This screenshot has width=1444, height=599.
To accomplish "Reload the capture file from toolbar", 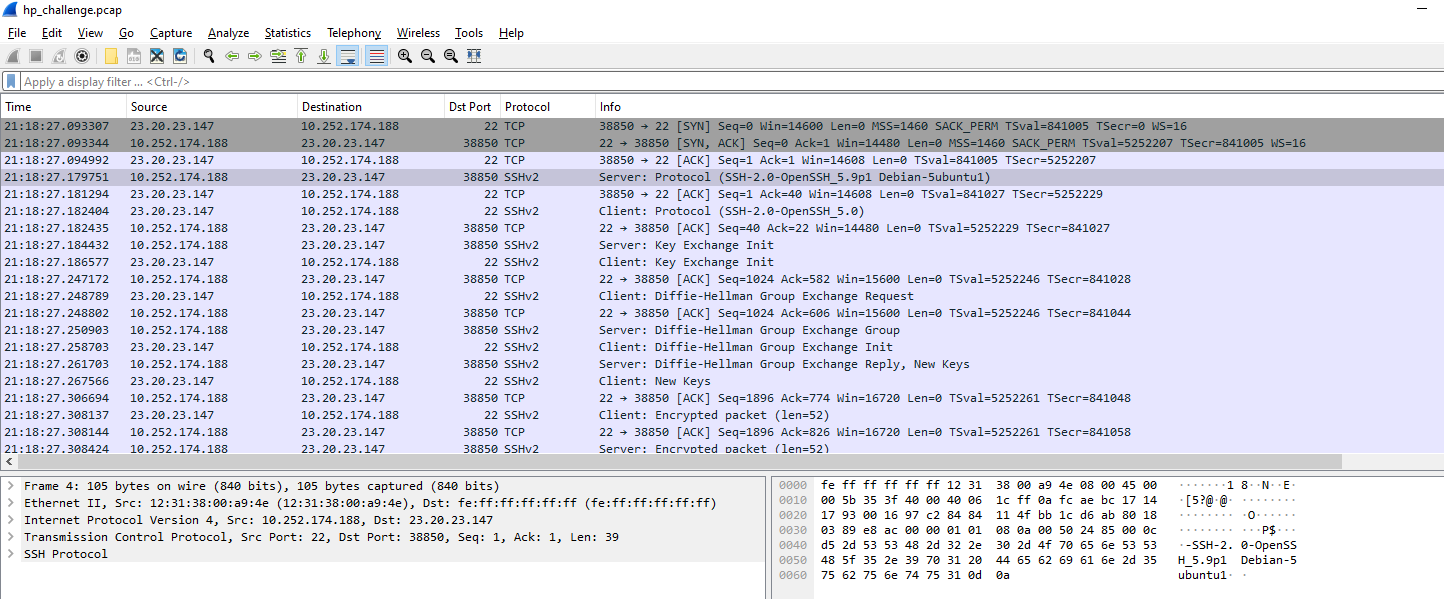I will point(180,56).
